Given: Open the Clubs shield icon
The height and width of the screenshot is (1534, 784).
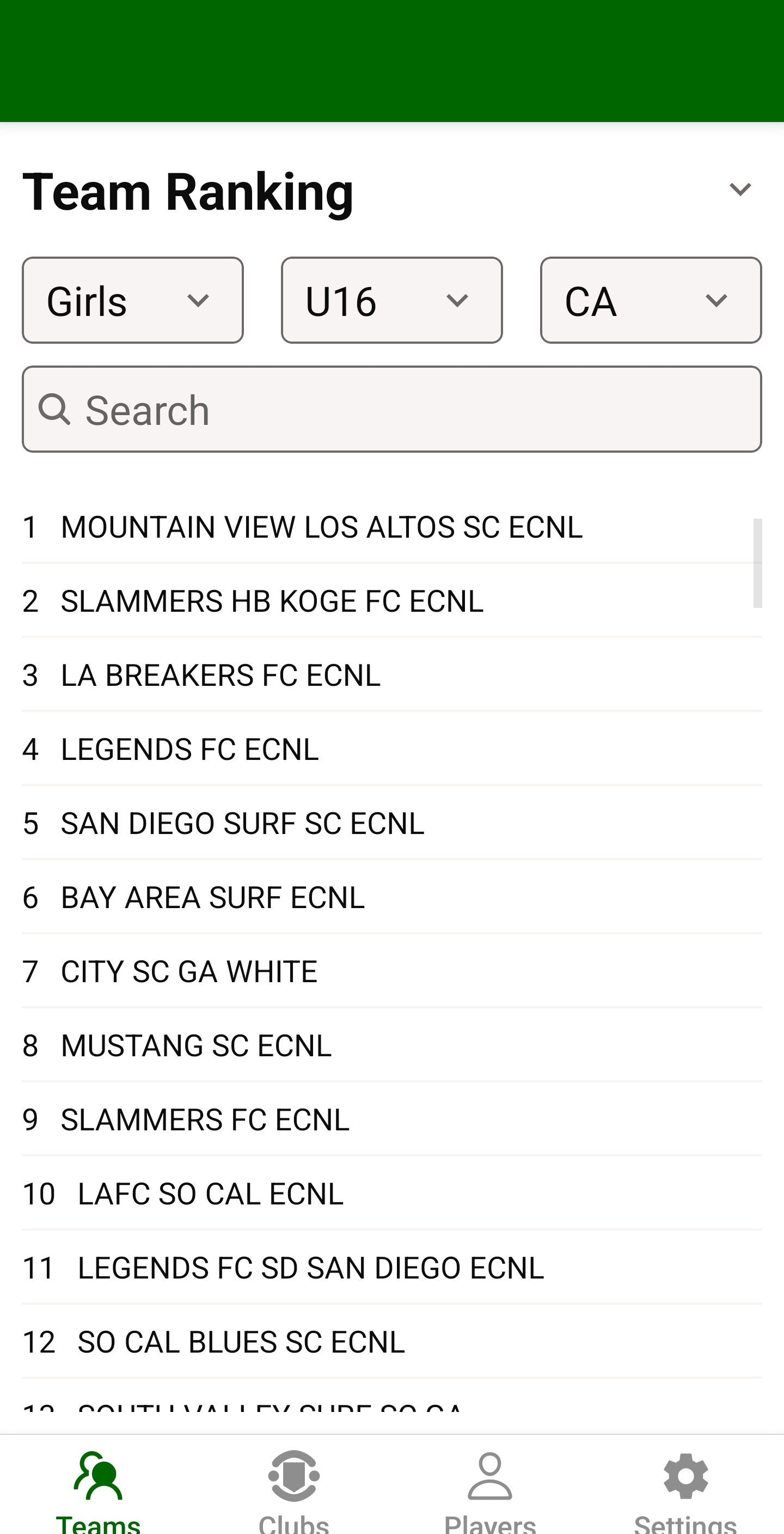Looking at the screenshot, I should 294,1477.
